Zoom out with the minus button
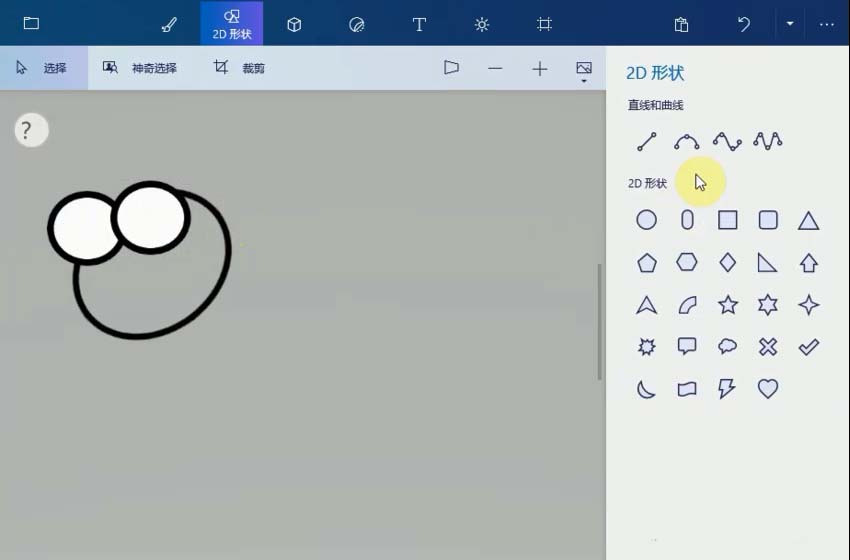 pyautogui.click(x=495, y=68)
